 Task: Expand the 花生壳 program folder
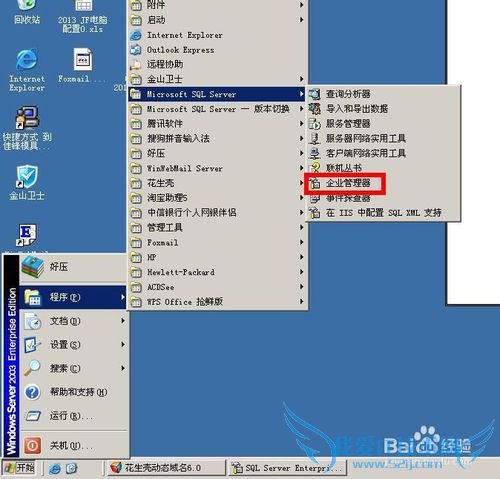click(x=218, y=183)
